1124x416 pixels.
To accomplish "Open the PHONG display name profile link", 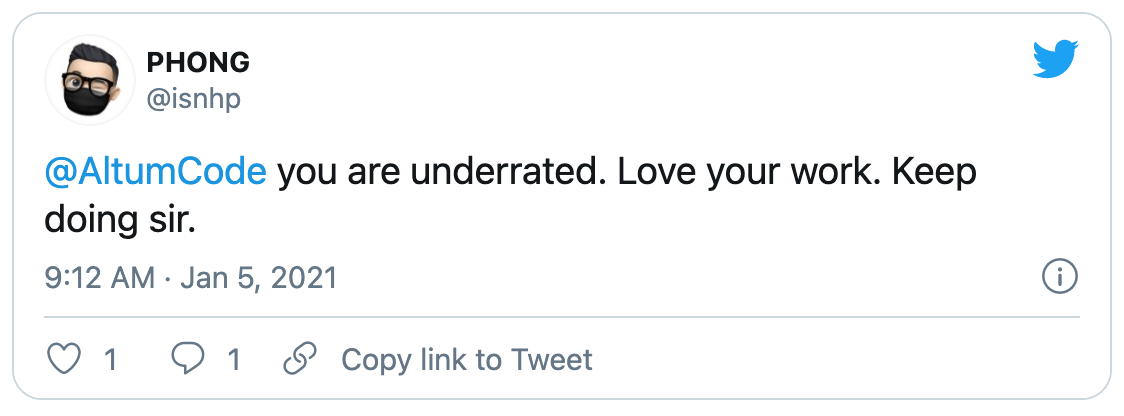I will click(x=198, y=63).
